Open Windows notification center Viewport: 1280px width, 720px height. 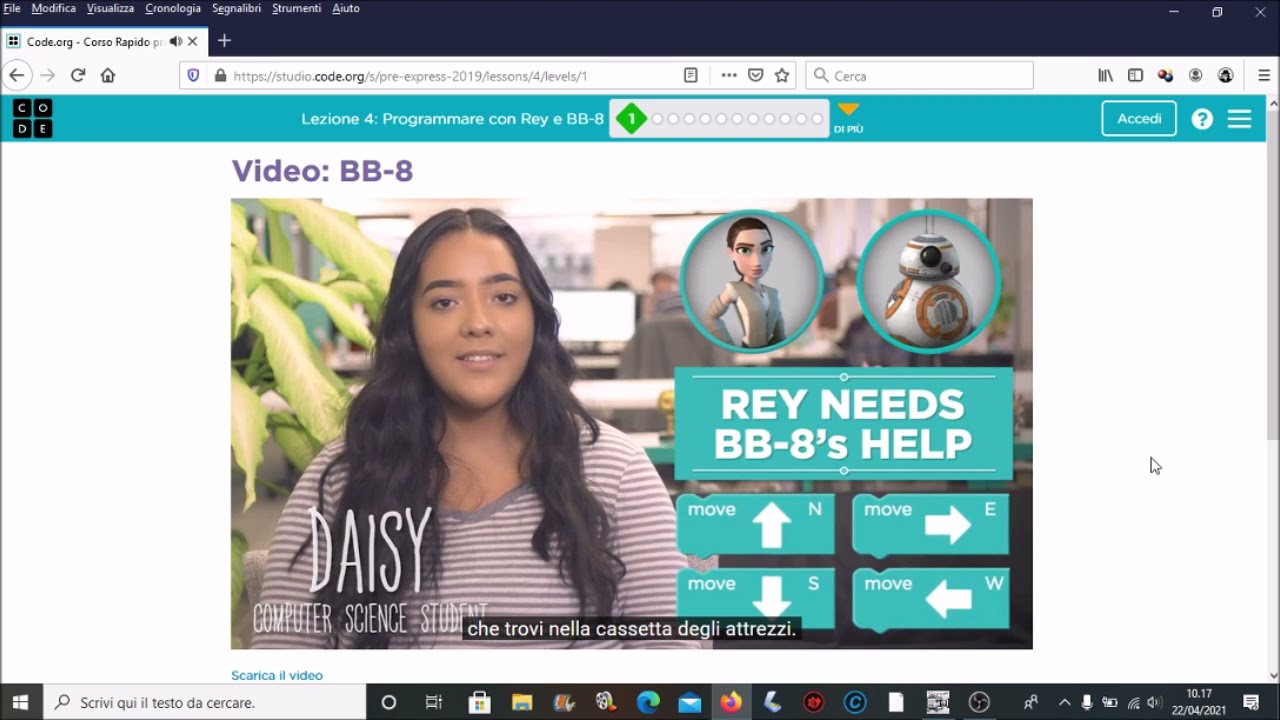tap(1251, 702)
